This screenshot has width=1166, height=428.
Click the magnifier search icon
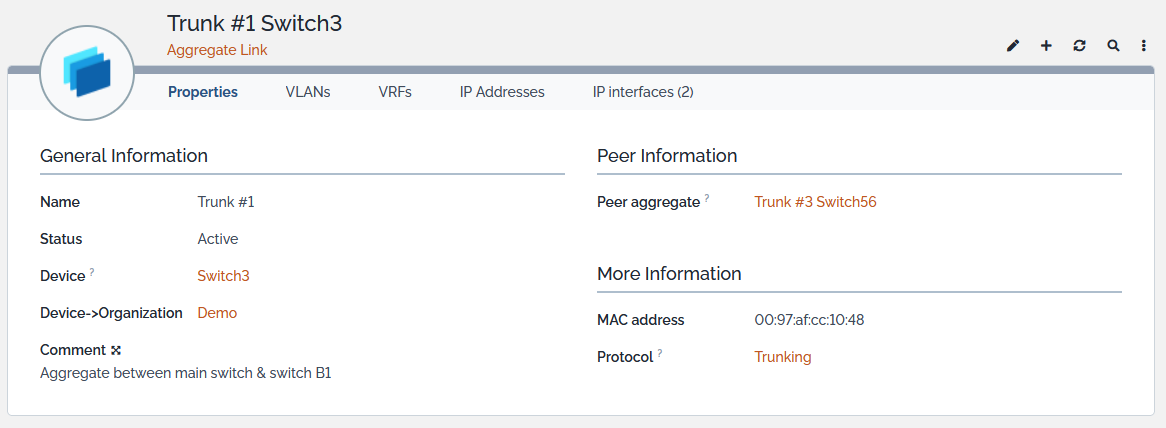pyautogui.click(x=1113, y=46)
